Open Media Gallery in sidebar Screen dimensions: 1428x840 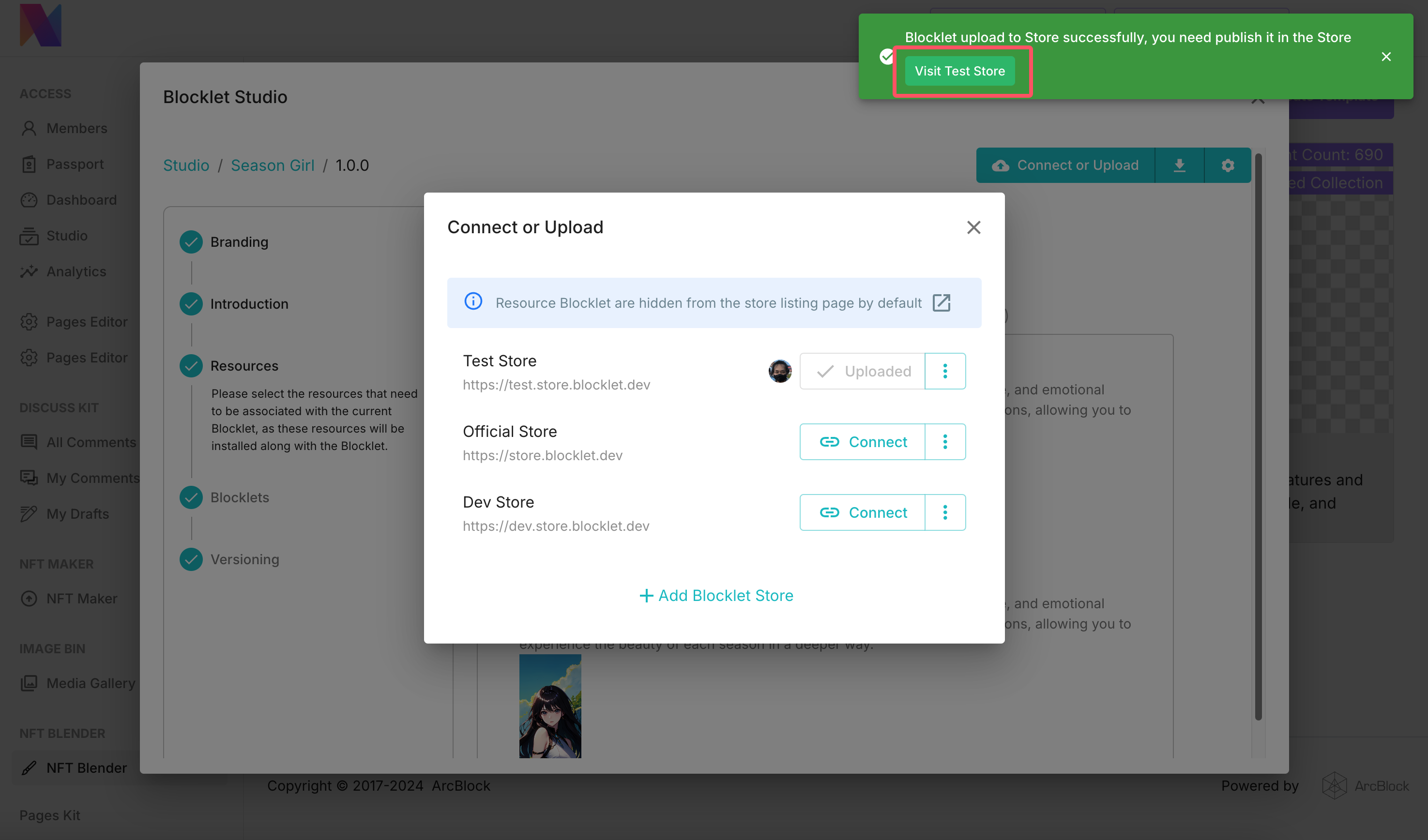(x=90, y=683)
